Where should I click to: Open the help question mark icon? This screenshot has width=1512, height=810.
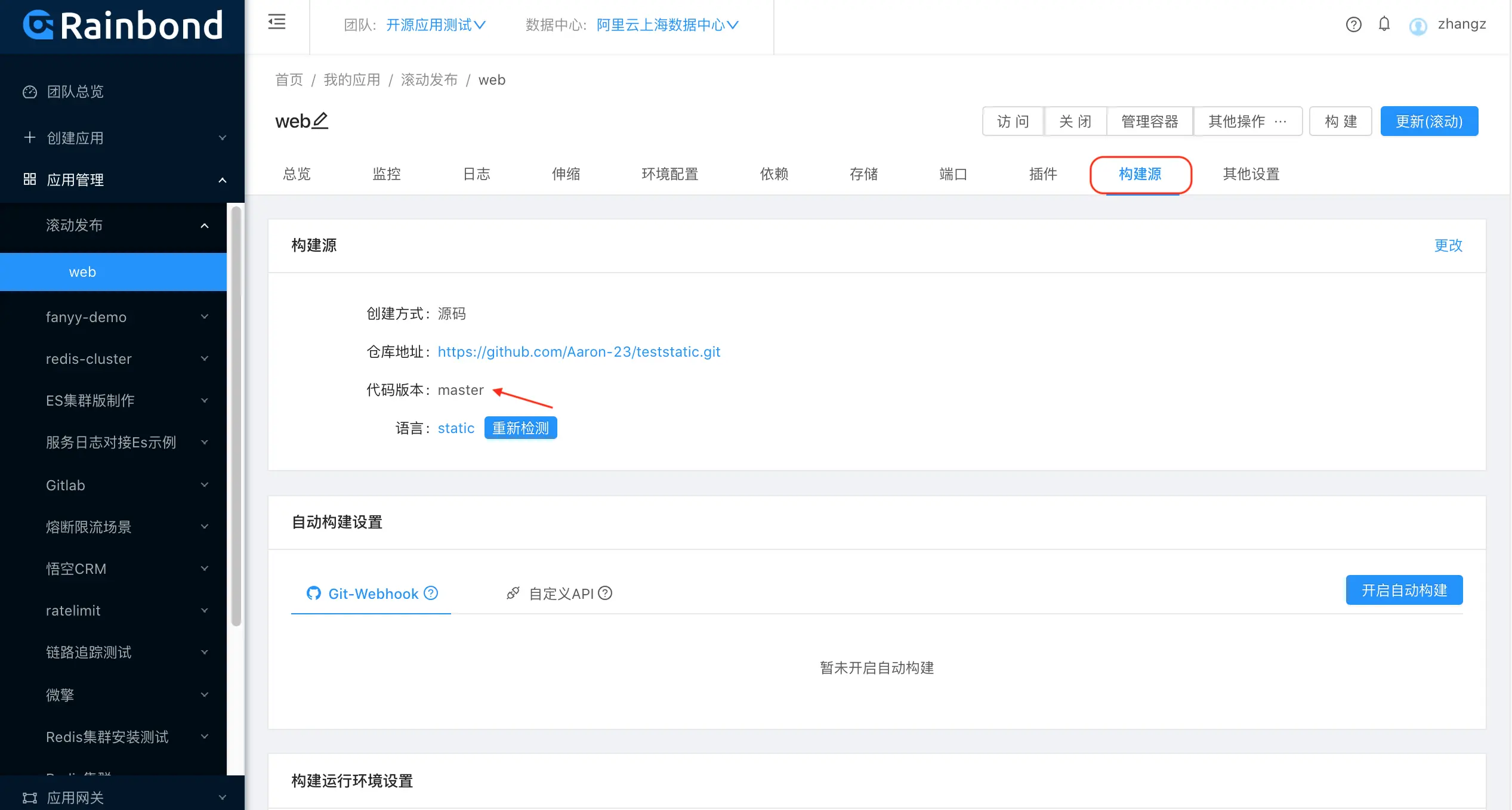point(1353,24)
